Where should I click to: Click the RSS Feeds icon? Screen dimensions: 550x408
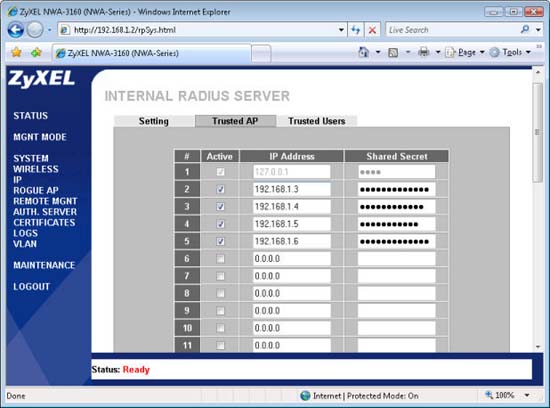393,53
